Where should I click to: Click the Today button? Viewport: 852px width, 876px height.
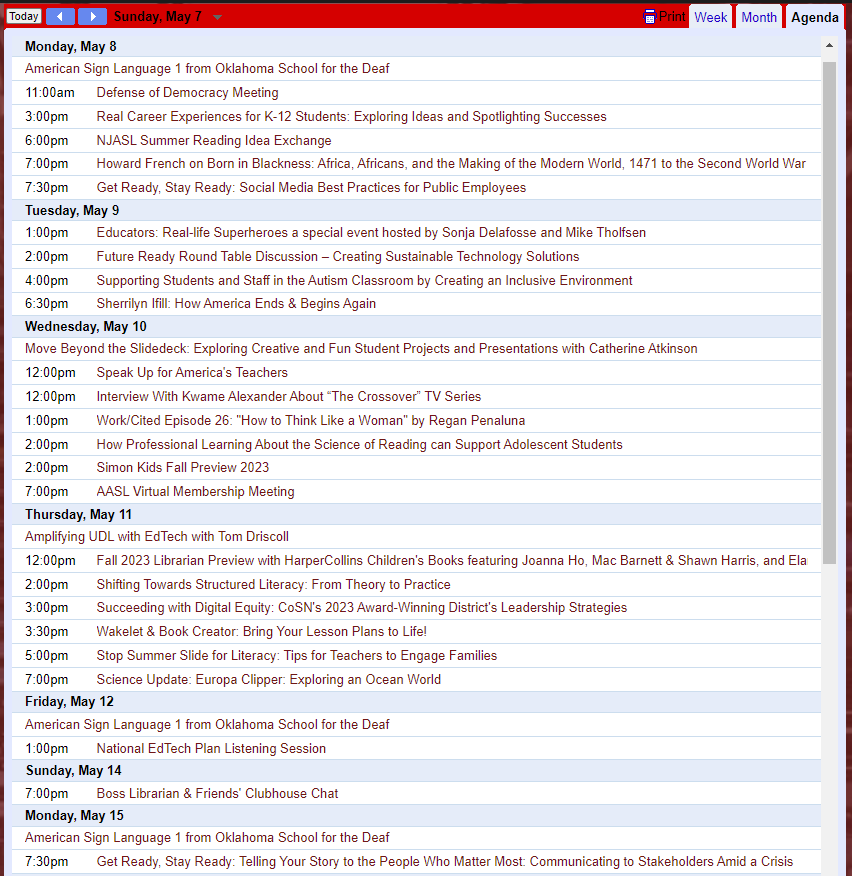click(23, 16)
